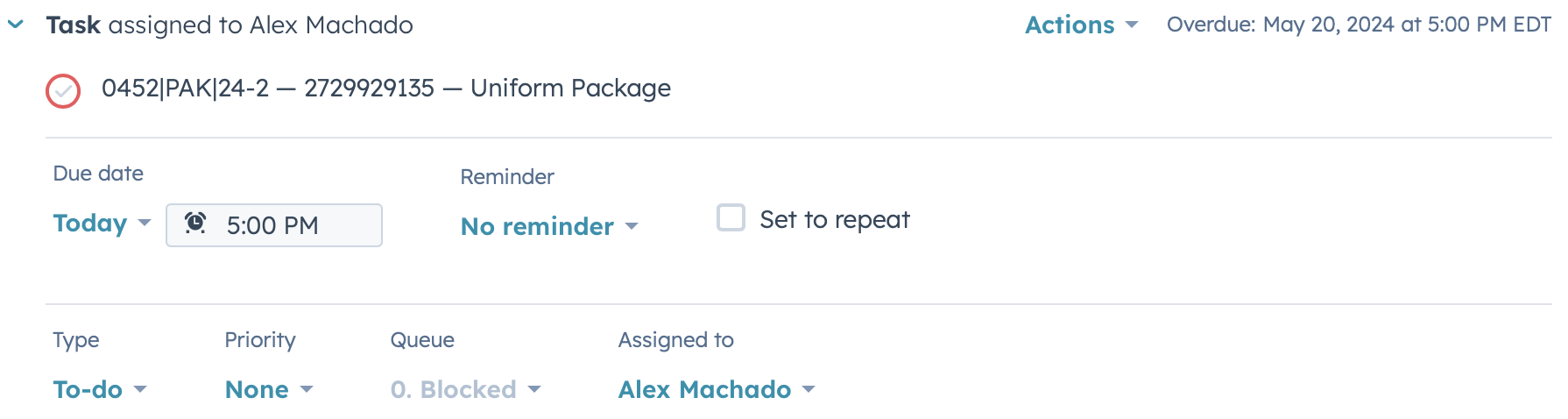Screen dimensions: 1568x419
Task: Open the No reminder dropdown
Action: pyautogui.click(x=548, y=226)
